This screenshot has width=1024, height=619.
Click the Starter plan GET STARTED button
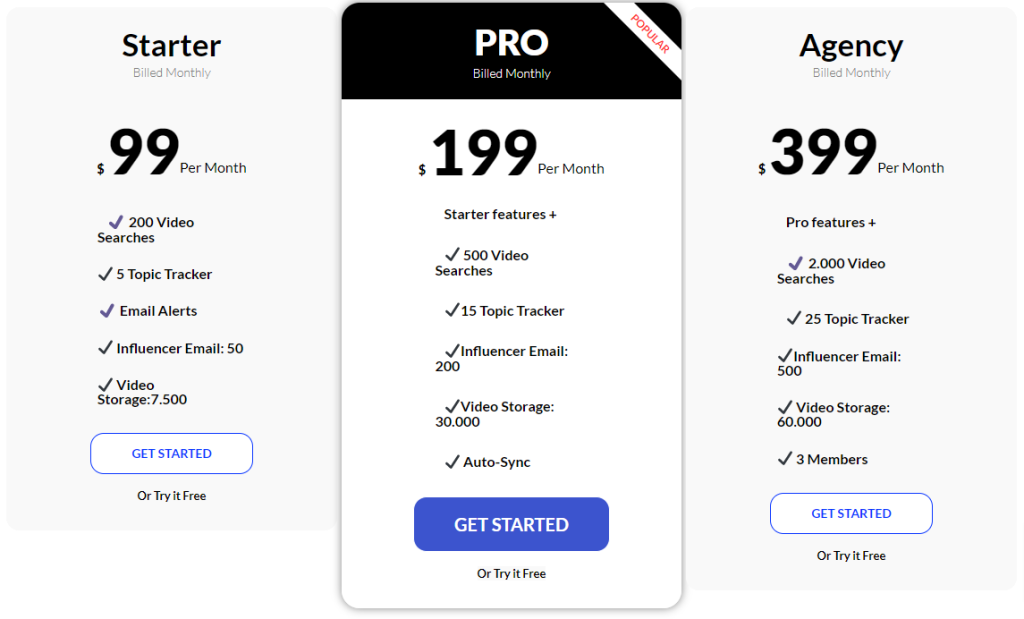point(172,453)
